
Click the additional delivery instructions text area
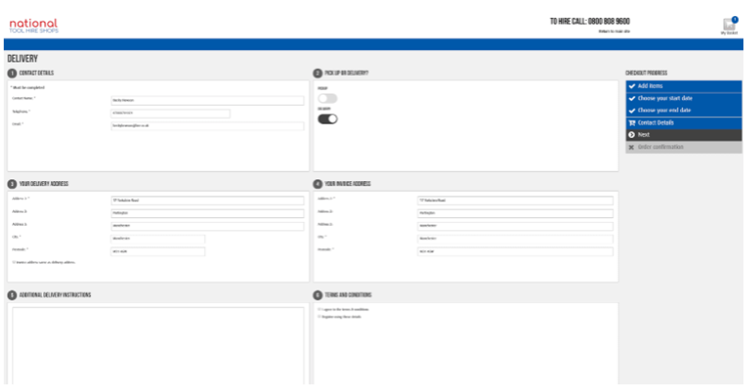click(x=158, y=346)
